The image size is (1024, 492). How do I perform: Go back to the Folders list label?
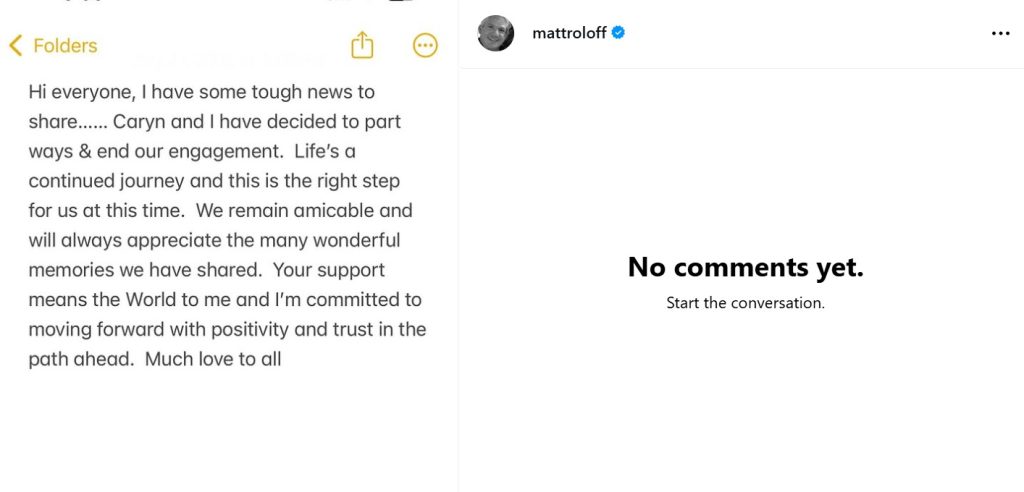pos(65,46)
